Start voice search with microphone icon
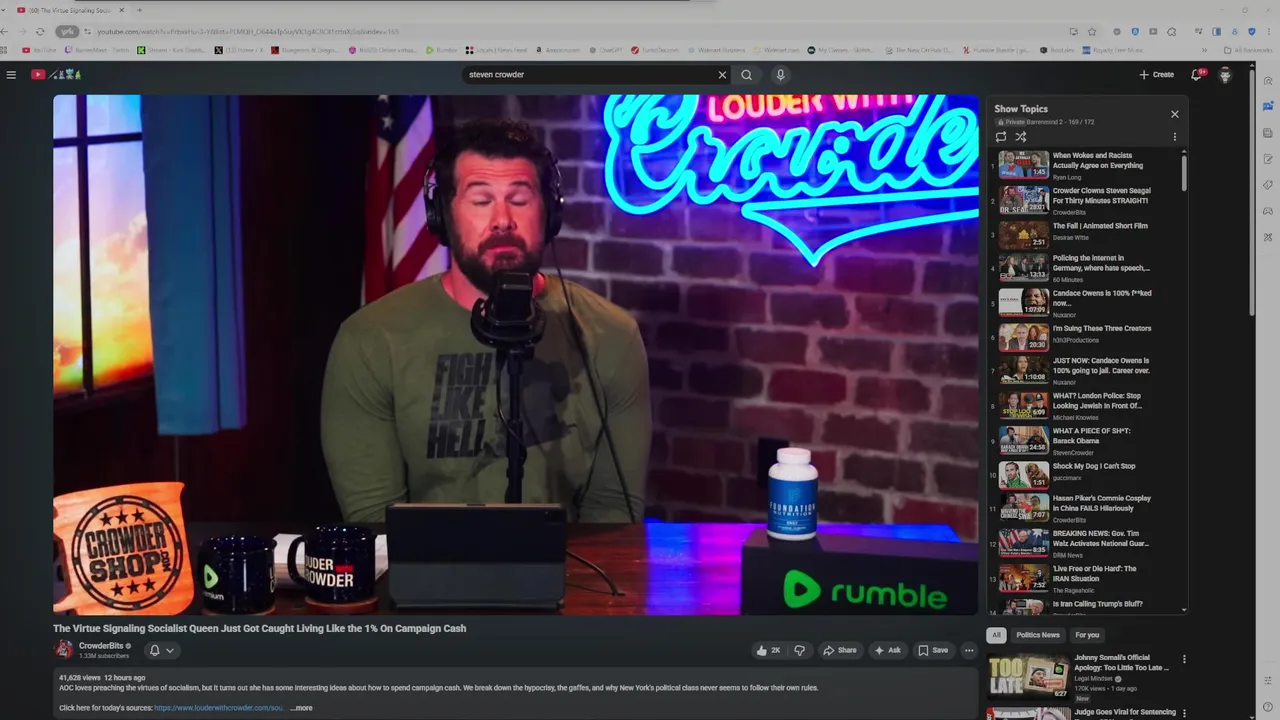 pyautogui.click(x=781, y=74)
